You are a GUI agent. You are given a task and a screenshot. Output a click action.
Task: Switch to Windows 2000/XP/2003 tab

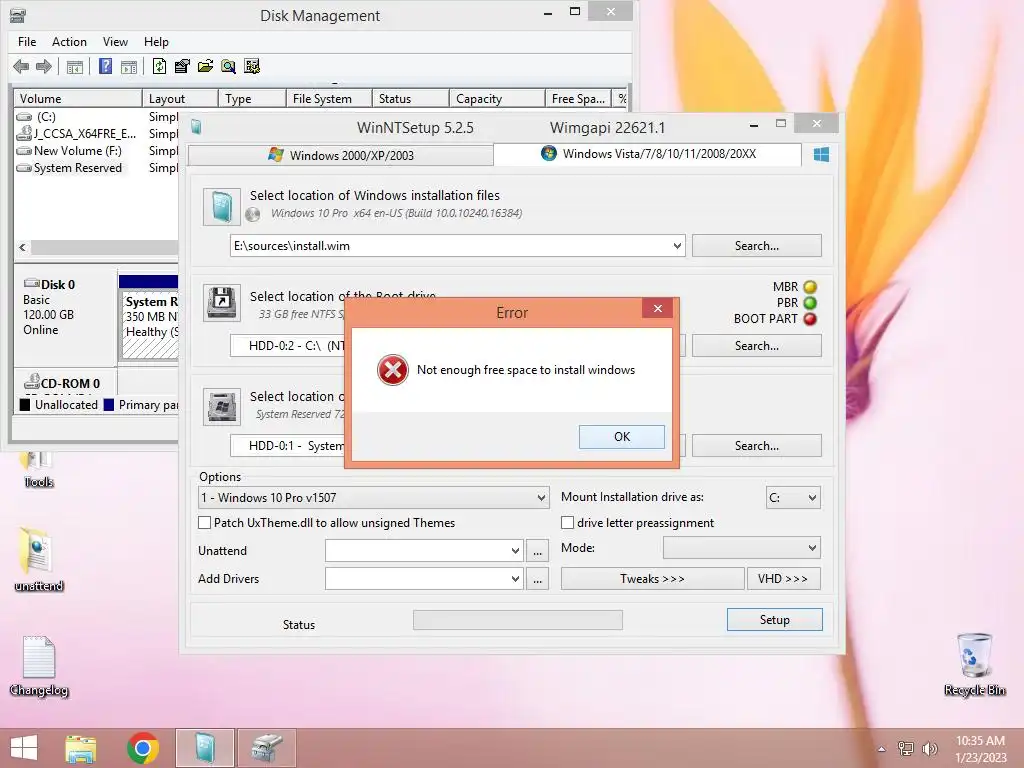[x=340, y=155]
